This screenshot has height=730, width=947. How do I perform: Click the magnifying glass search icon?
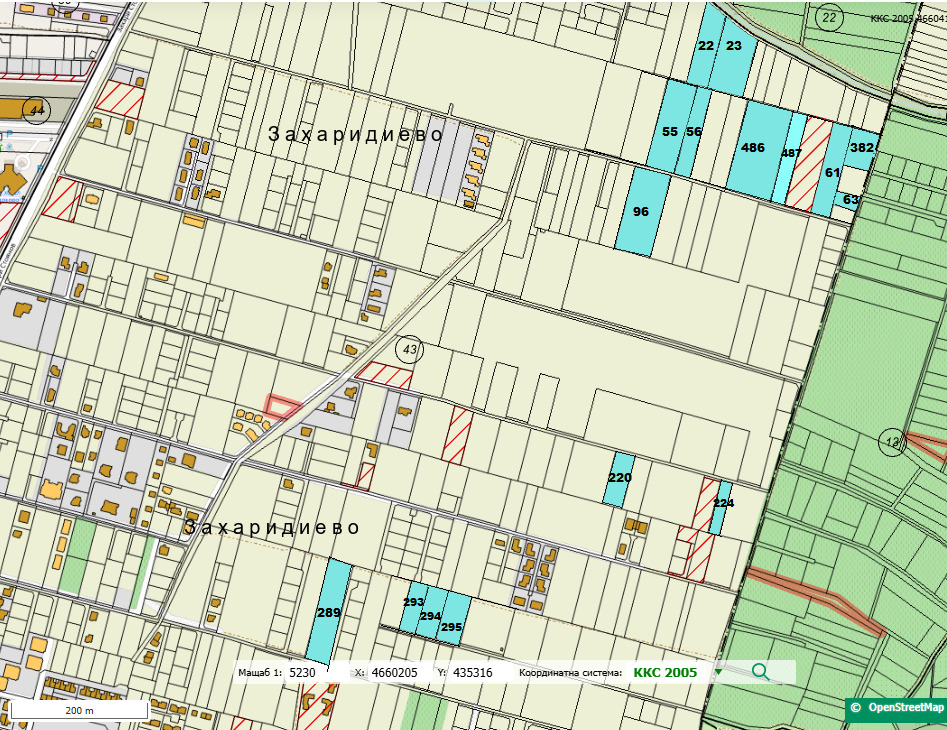(761, 672)
